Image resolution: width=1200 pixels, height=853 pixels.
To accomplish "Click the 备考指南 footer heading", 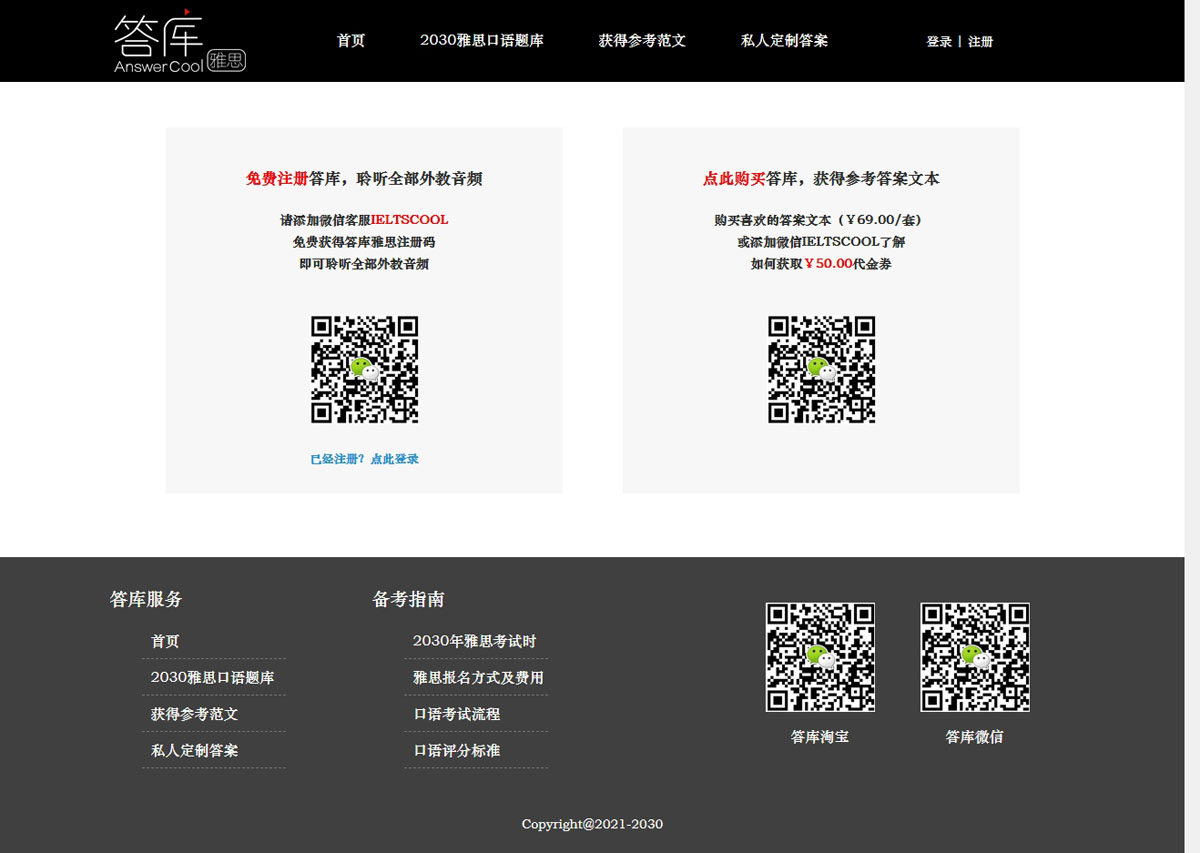I will click(409, 599).
